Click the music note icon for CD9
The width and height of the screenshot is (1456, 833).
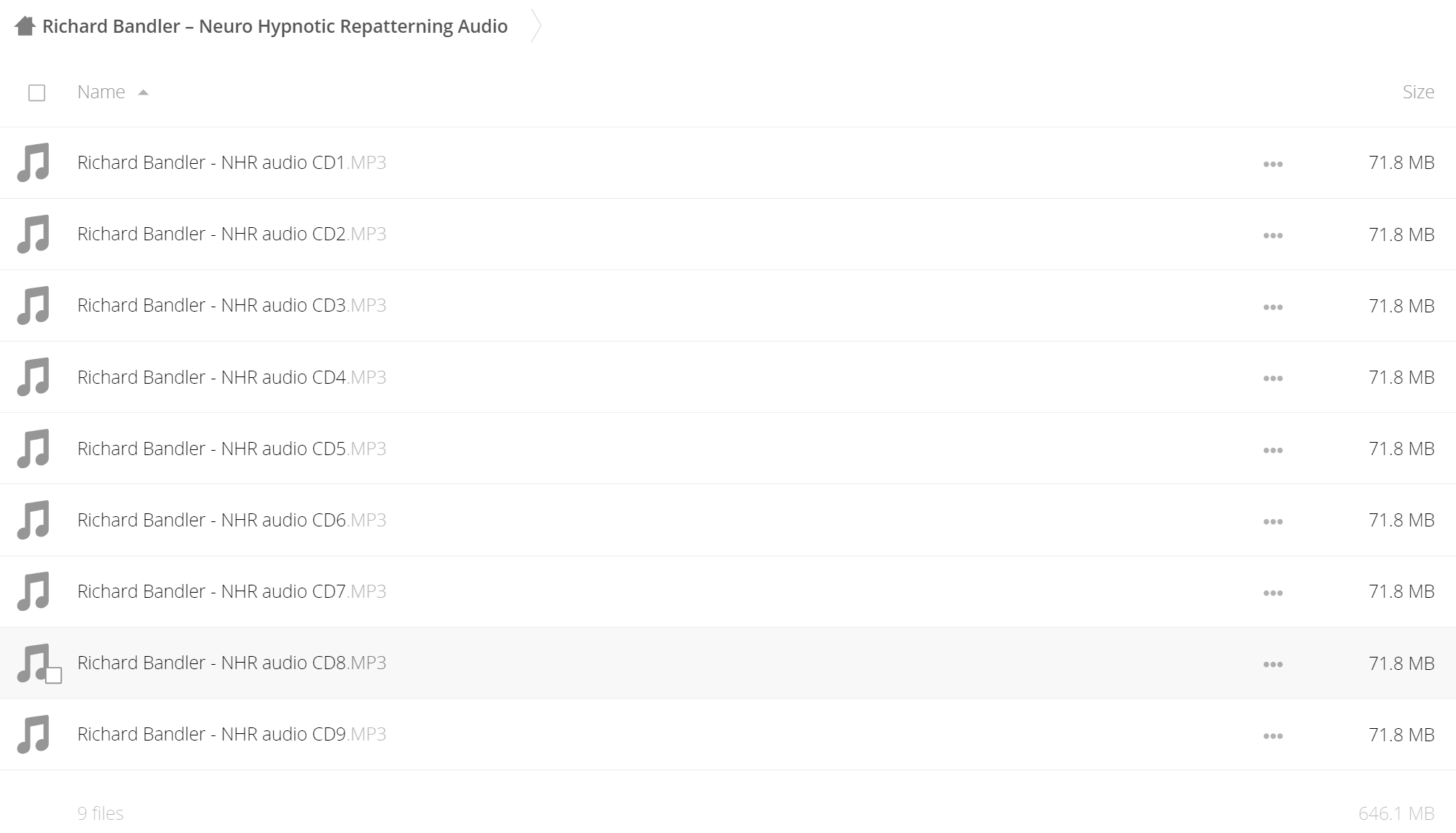tap(34, 734)
